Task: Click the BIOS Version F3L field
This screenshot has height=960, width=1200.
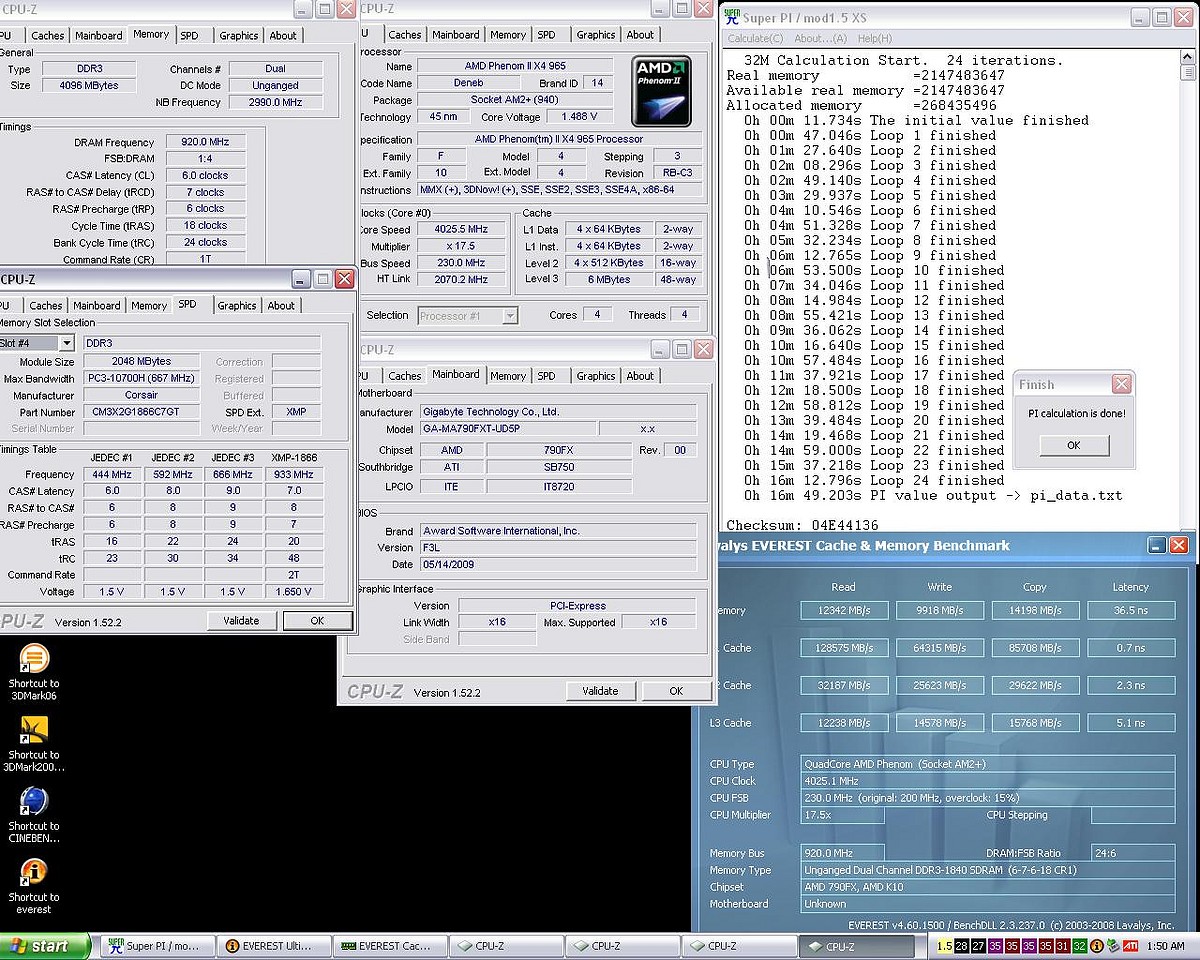Action: coord(557,547)
